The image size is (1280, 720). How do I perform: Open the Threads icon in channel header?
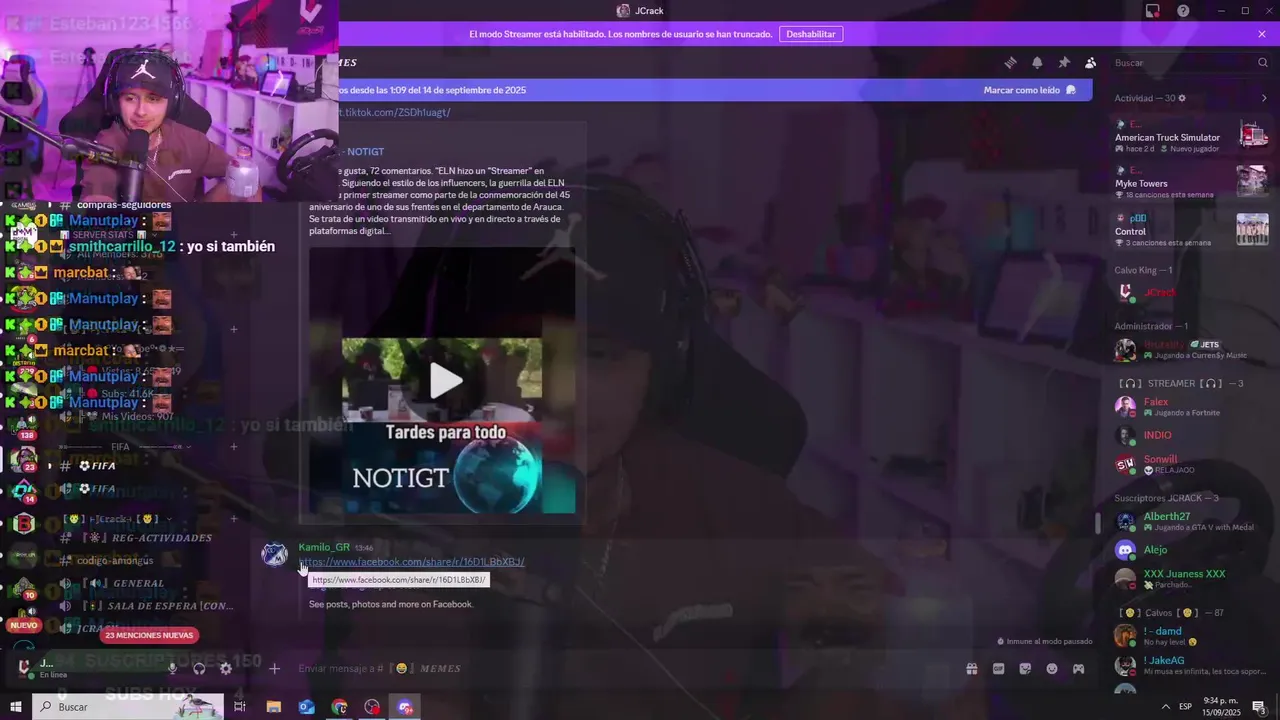coord(1010,63)
